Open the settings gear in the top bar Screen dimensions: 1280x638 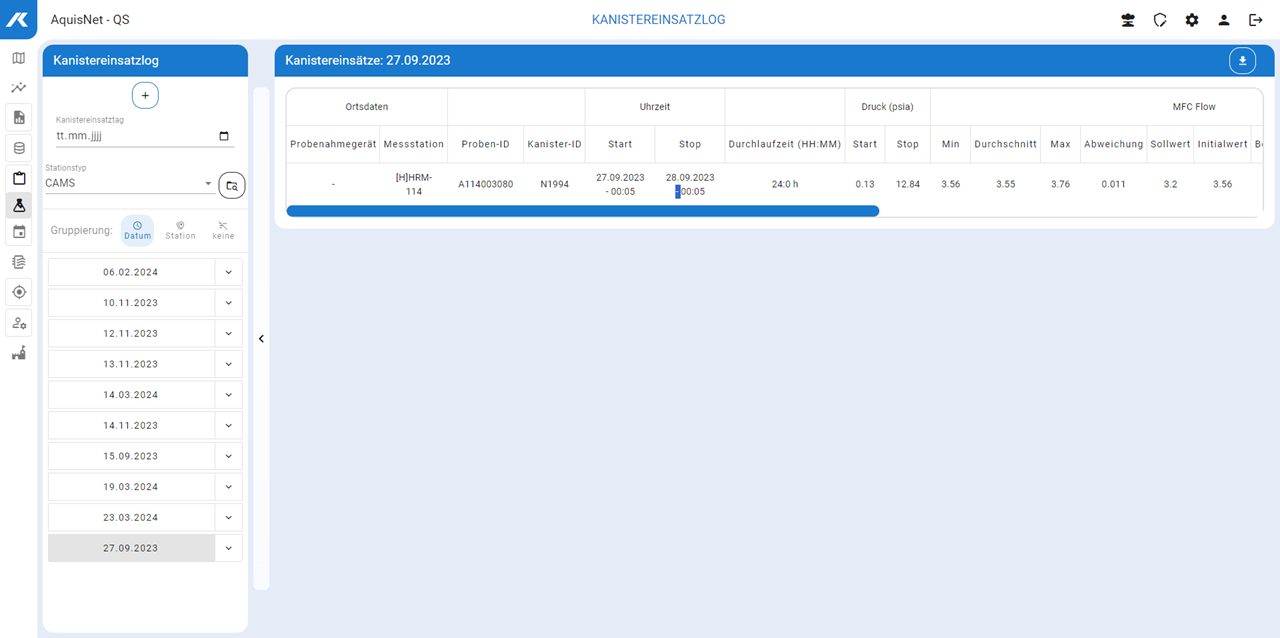pyautogui.click(x=1192, y=20)
